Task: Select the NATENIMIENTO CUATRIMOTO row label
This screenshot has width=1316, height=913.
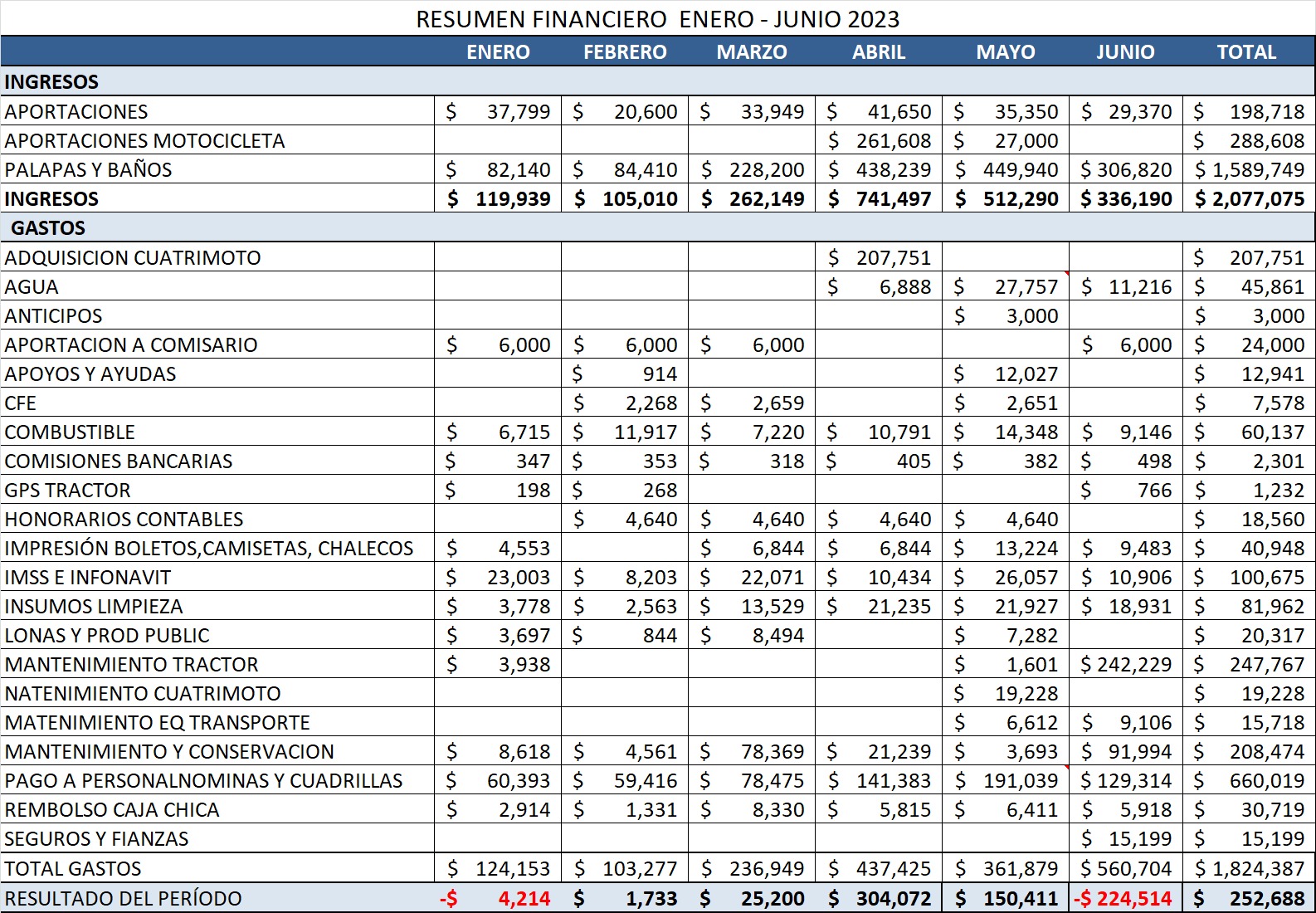Action: [x=143, y=693]
